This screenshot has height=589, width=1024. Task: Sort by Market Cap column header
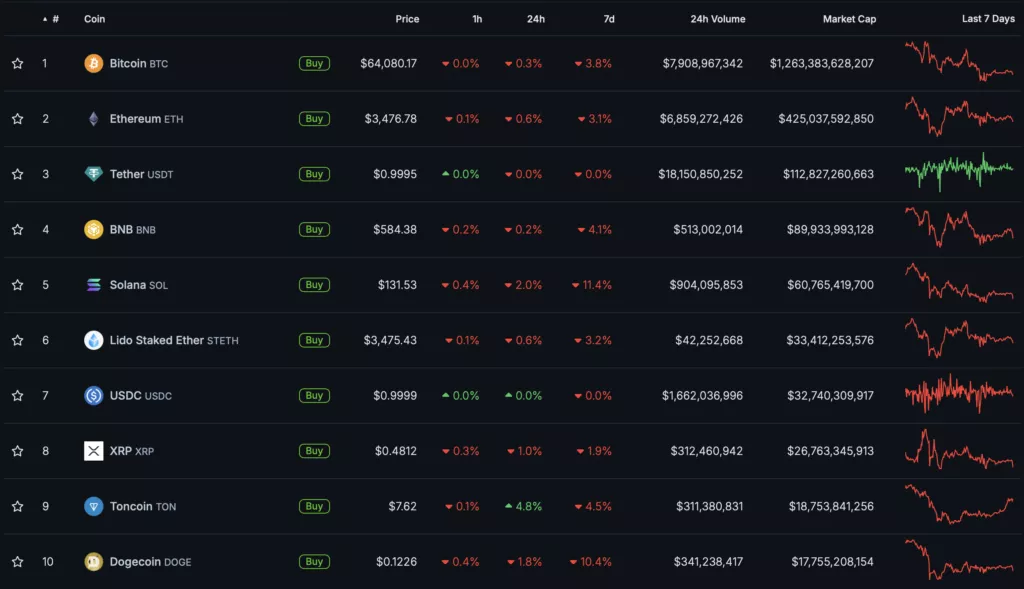tap(849, 19)
